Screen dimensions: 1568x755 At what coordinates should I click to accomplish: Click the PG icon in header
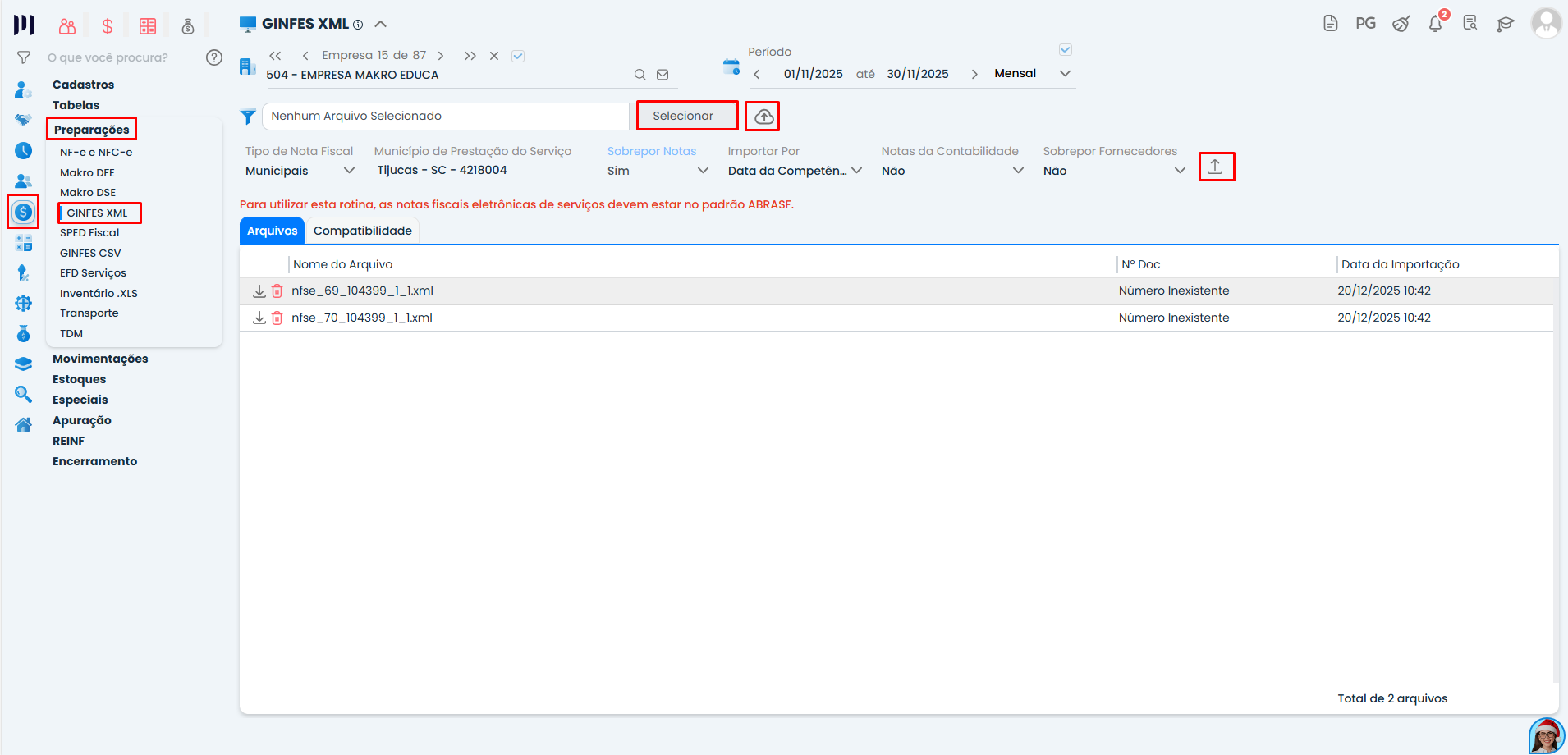(1366, 24)
